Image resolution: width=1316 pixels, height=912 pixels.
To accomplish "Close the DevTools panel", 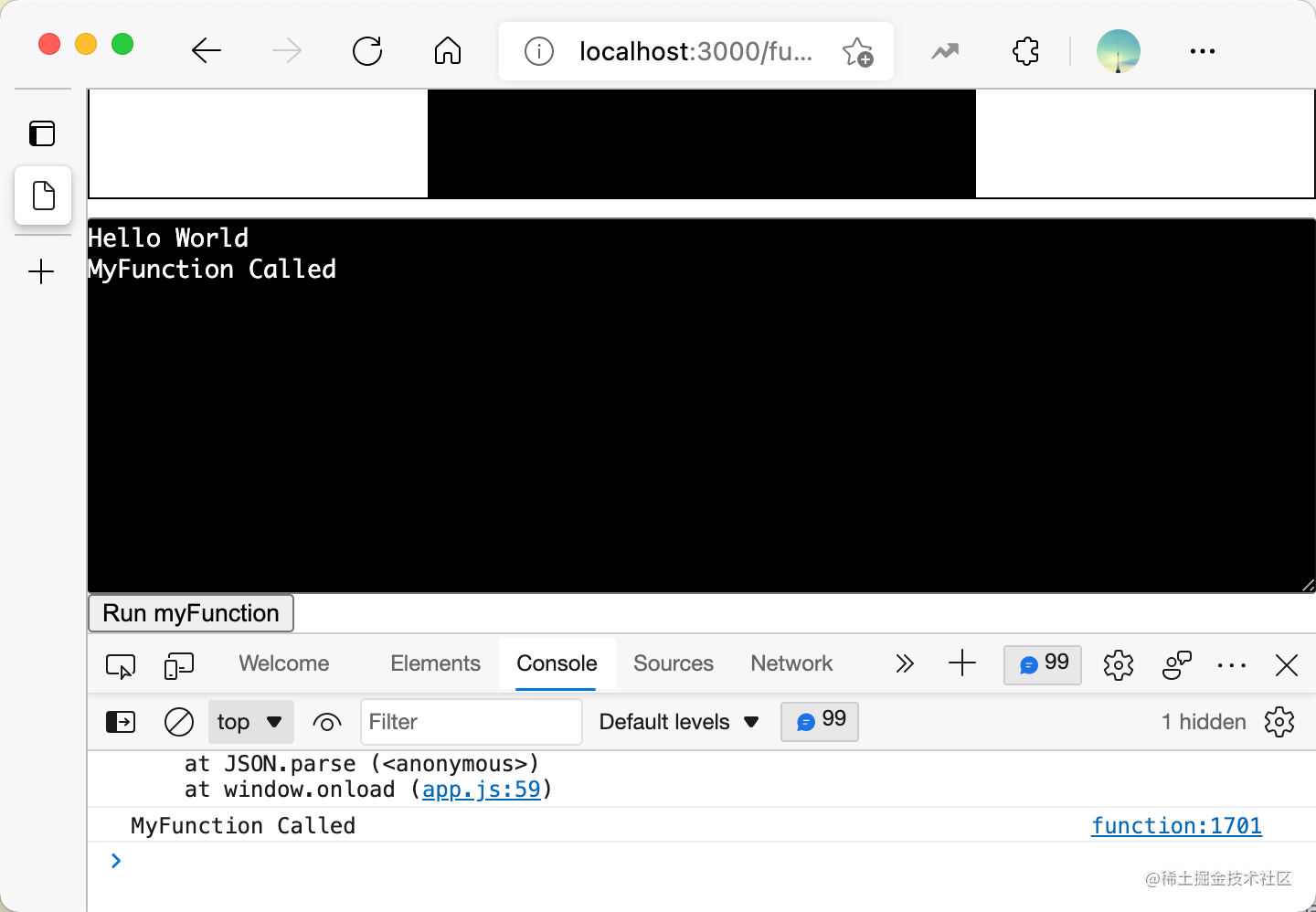I will (x=1287, y=665).
